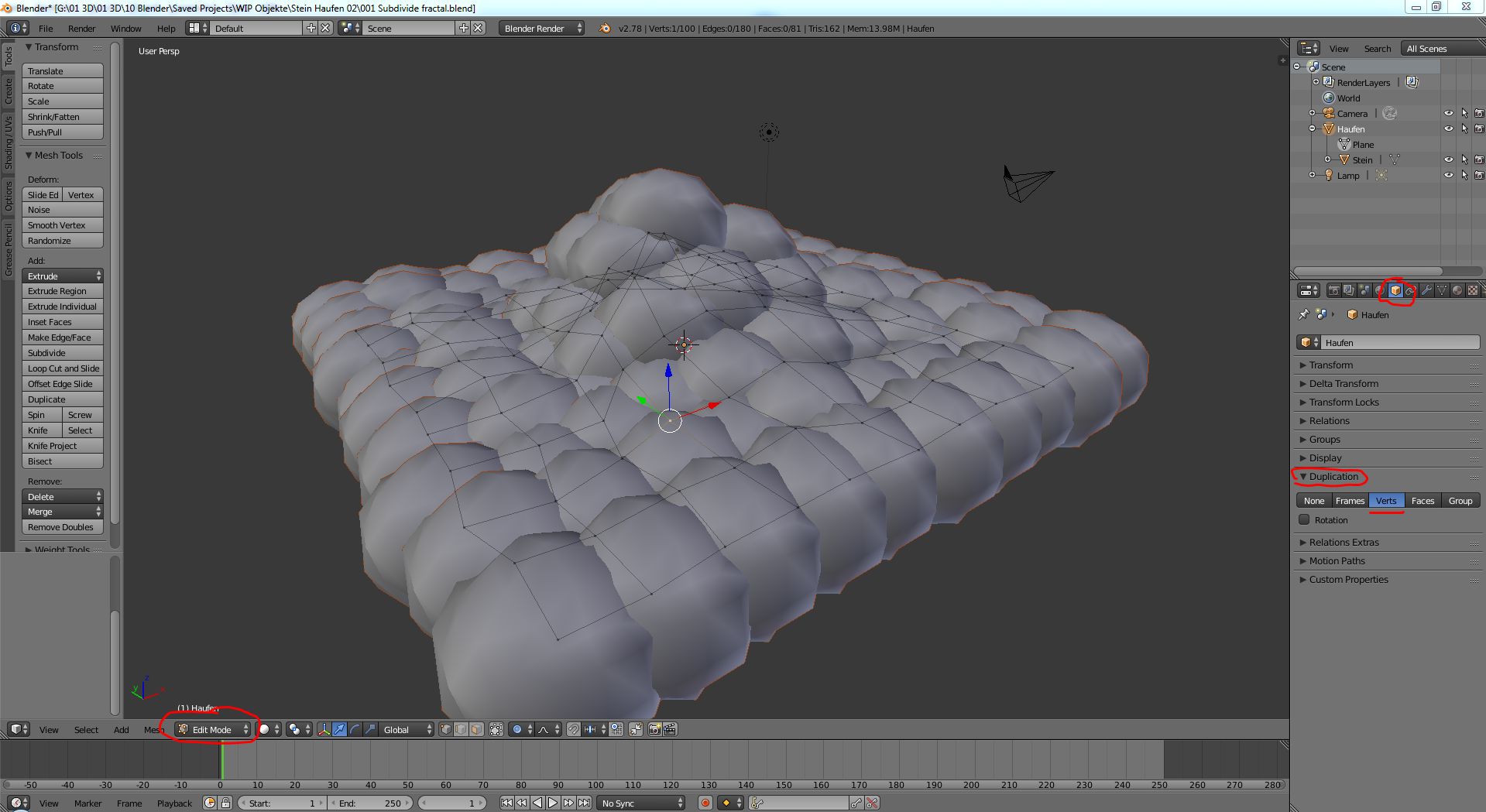Open the Render menu

81,28
